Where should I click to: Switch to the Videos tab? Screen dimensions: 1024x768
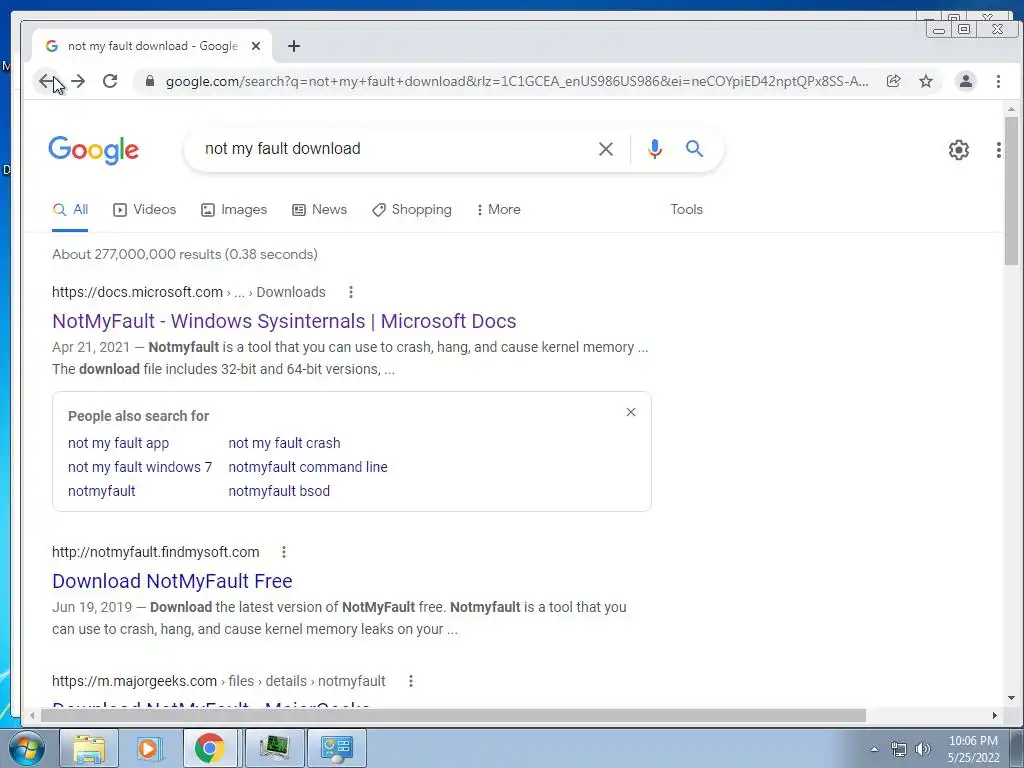[144, 210]
